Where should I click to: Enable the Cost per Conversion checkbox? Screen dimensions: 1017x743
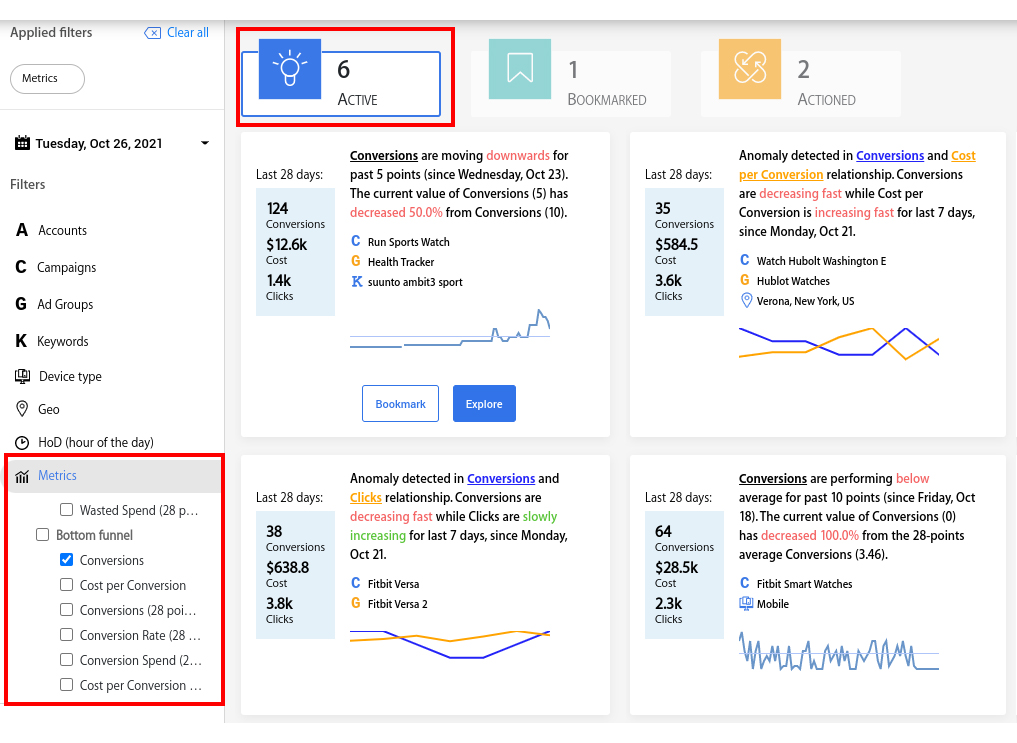[x=66, y=584]
